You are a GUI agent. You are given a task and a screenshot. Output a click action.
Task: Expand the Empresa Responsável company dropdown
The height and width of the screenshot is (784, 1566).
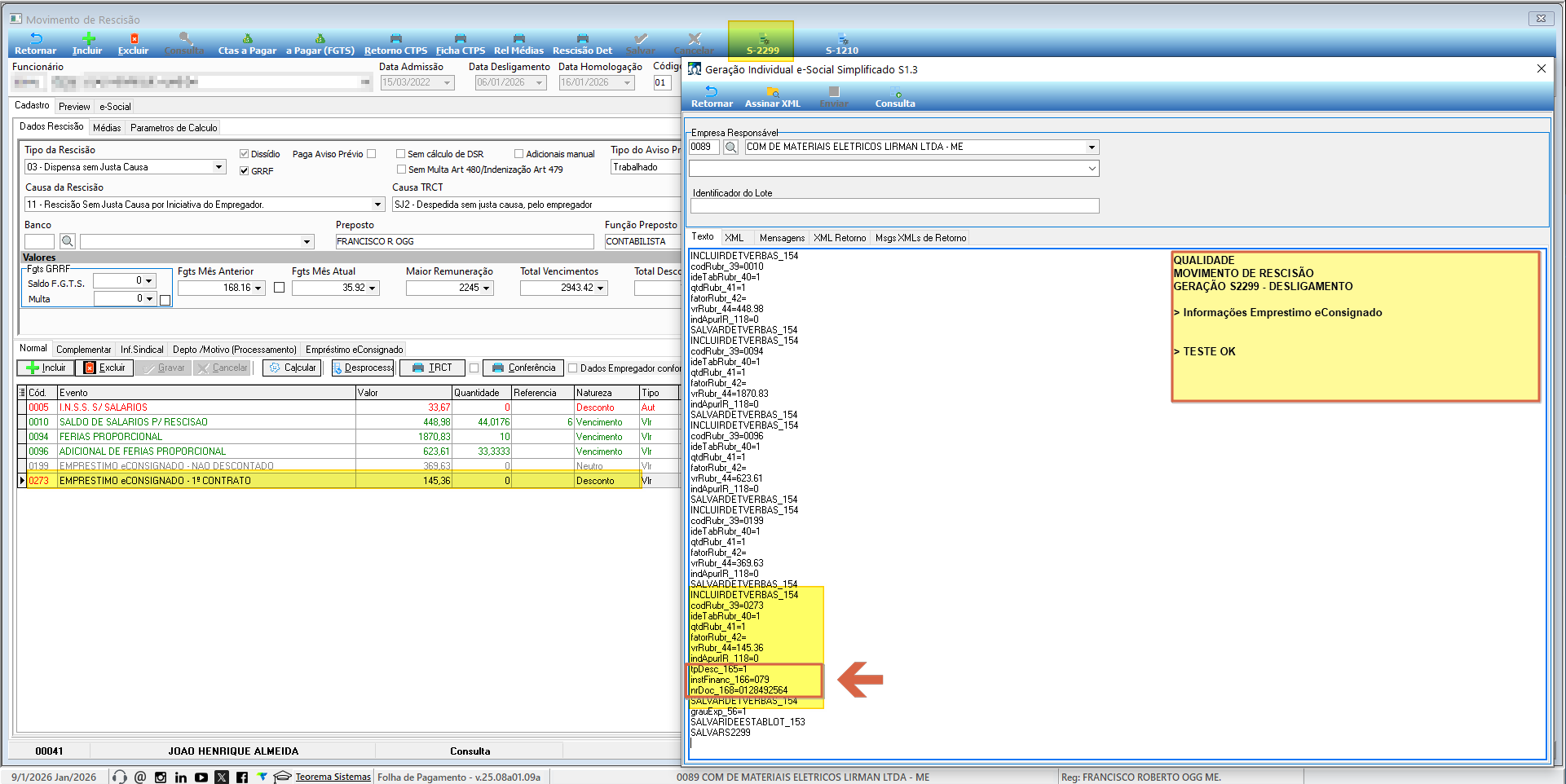(x=1092, y=148)
